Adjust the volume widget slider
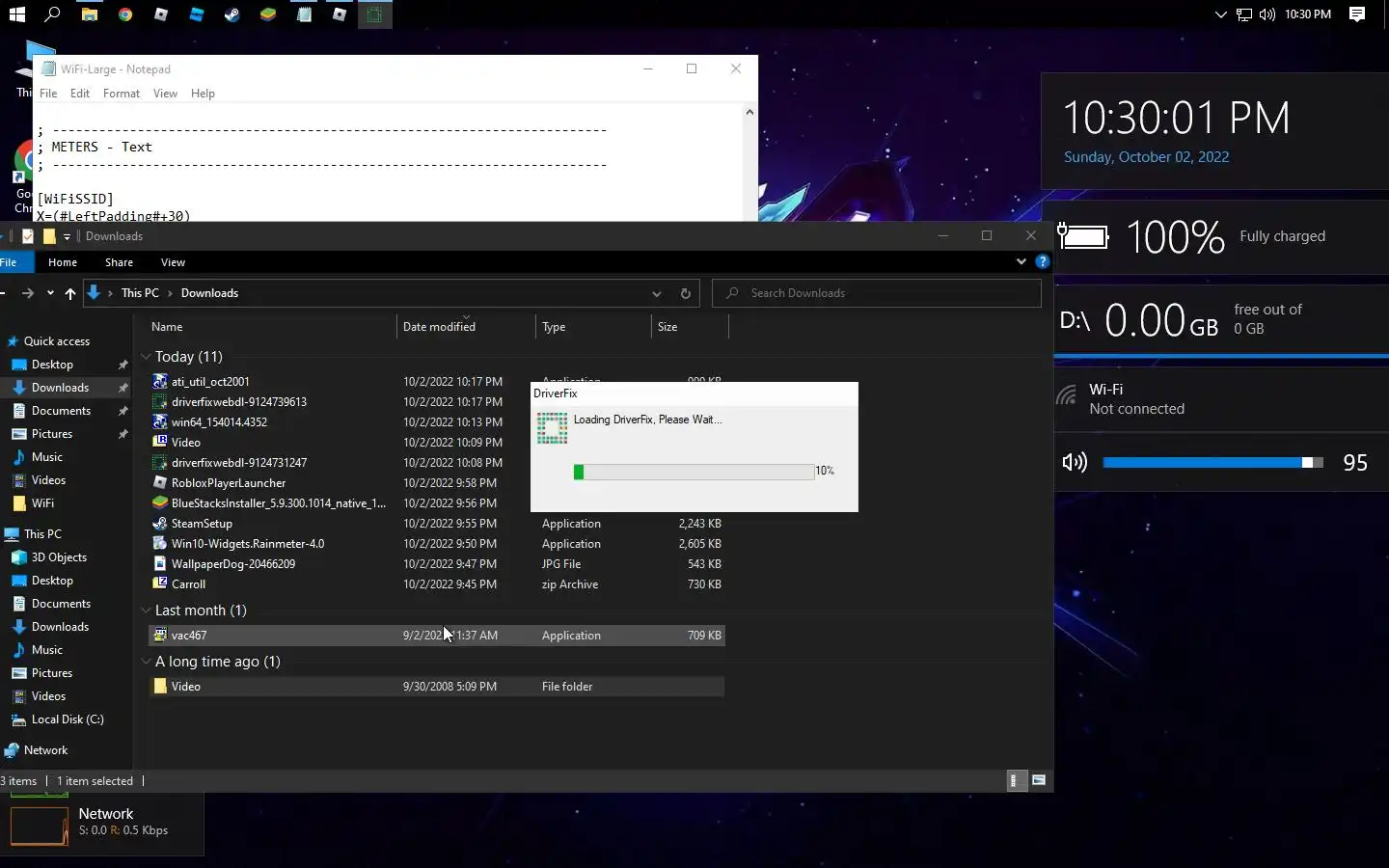The height and width of the screenshot is (868, 1389). 1213,463
